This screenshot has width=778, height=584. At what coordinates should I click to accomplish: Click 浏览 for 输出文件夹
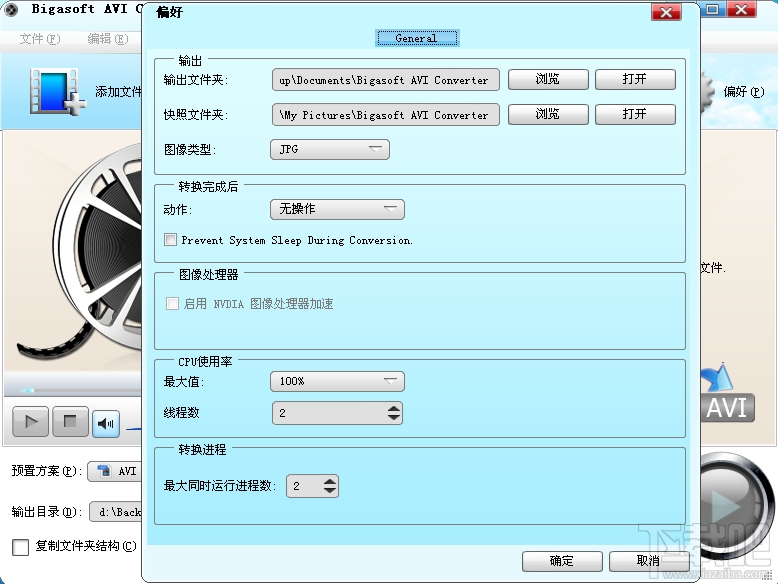click(548, 79)
